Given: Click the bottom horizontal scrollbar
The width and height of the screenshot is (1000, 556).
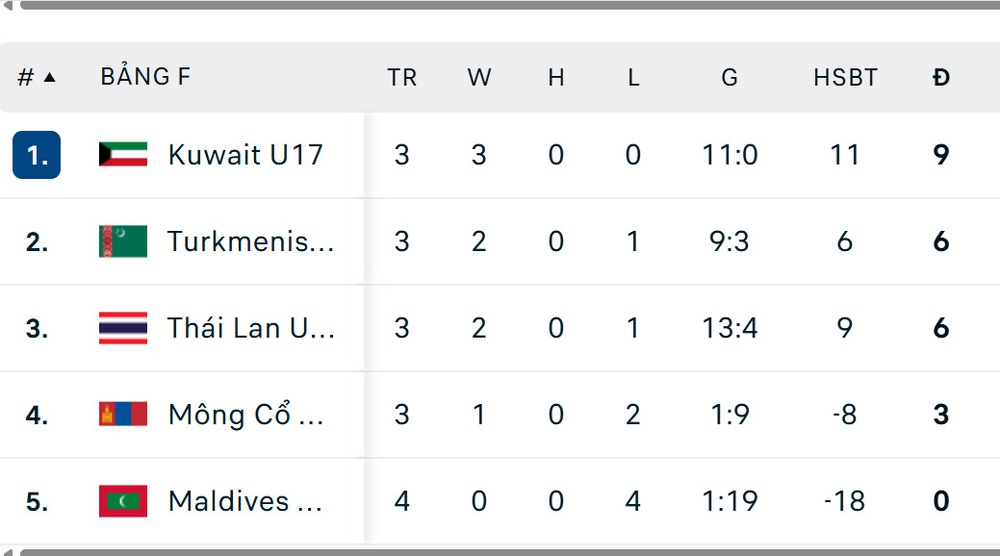Looking at the screenshot, I should coord(500,551).
